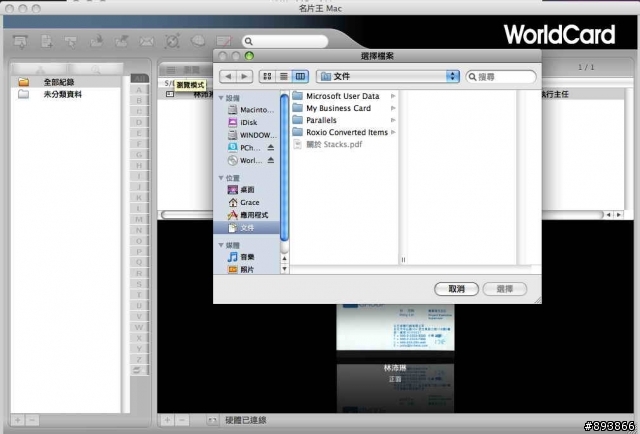Screen dimensions: 640x434
Task: Click the globe map toolbar icon
Action: (x=198, y=41)
